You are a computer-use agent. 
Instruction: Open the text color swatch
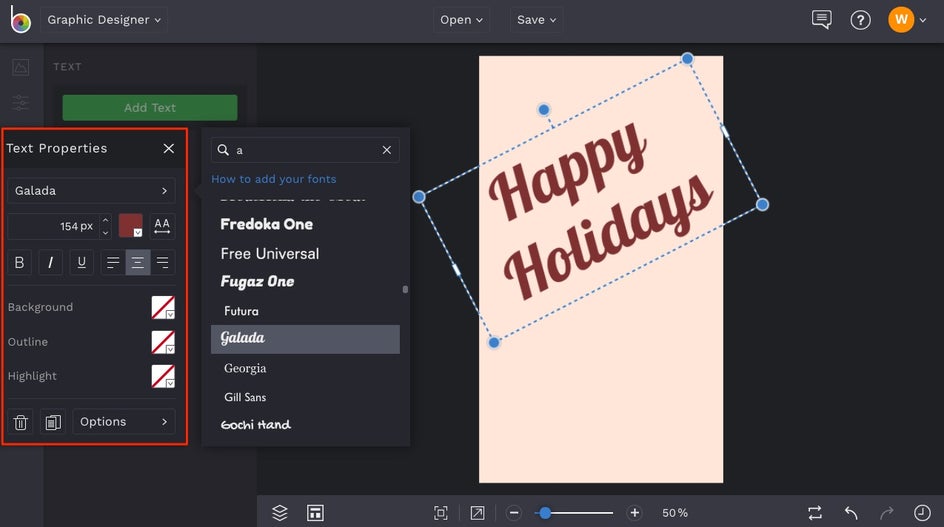point(131,226)
